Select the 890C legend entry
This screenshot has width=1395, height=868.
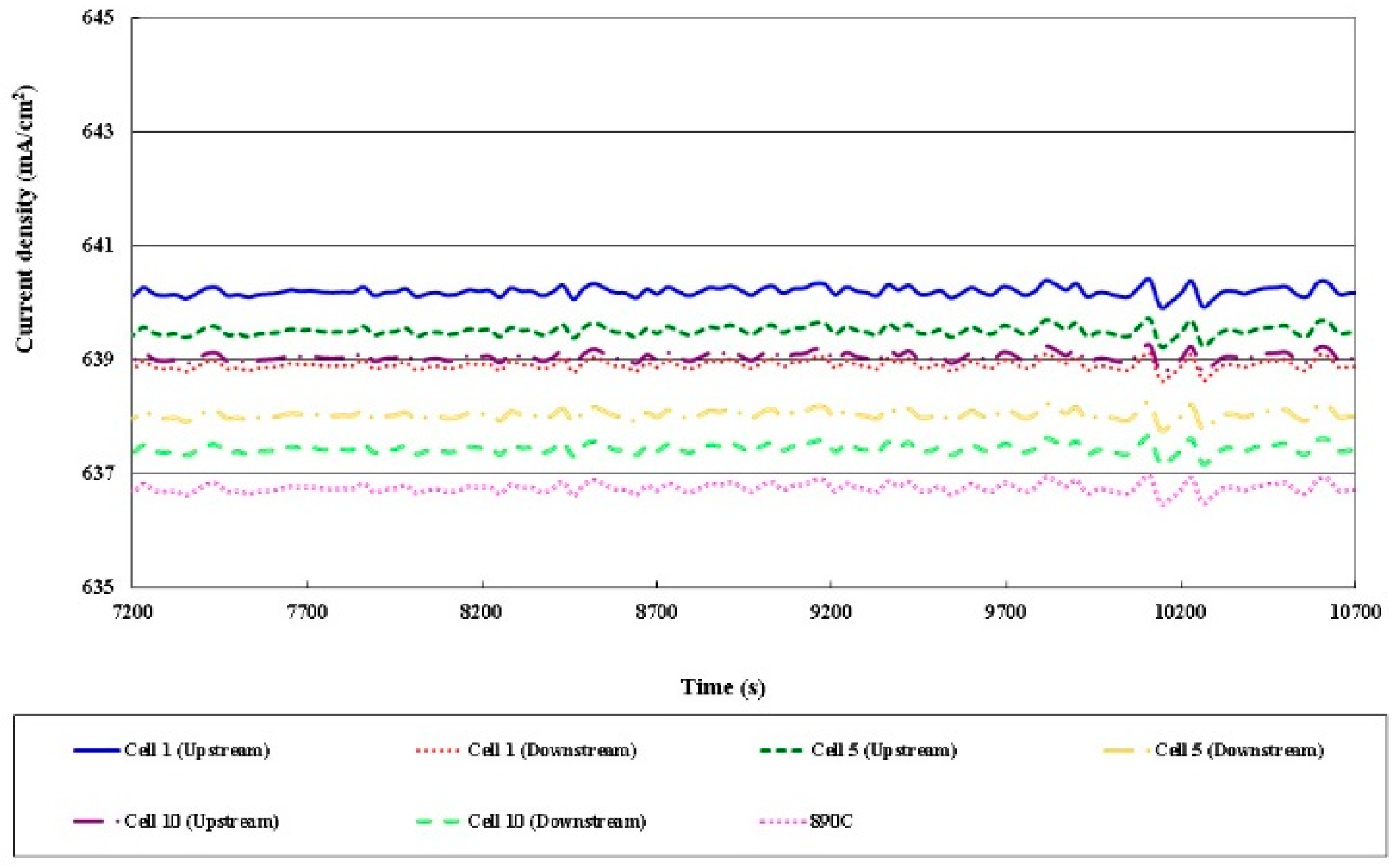click(831, 822)
